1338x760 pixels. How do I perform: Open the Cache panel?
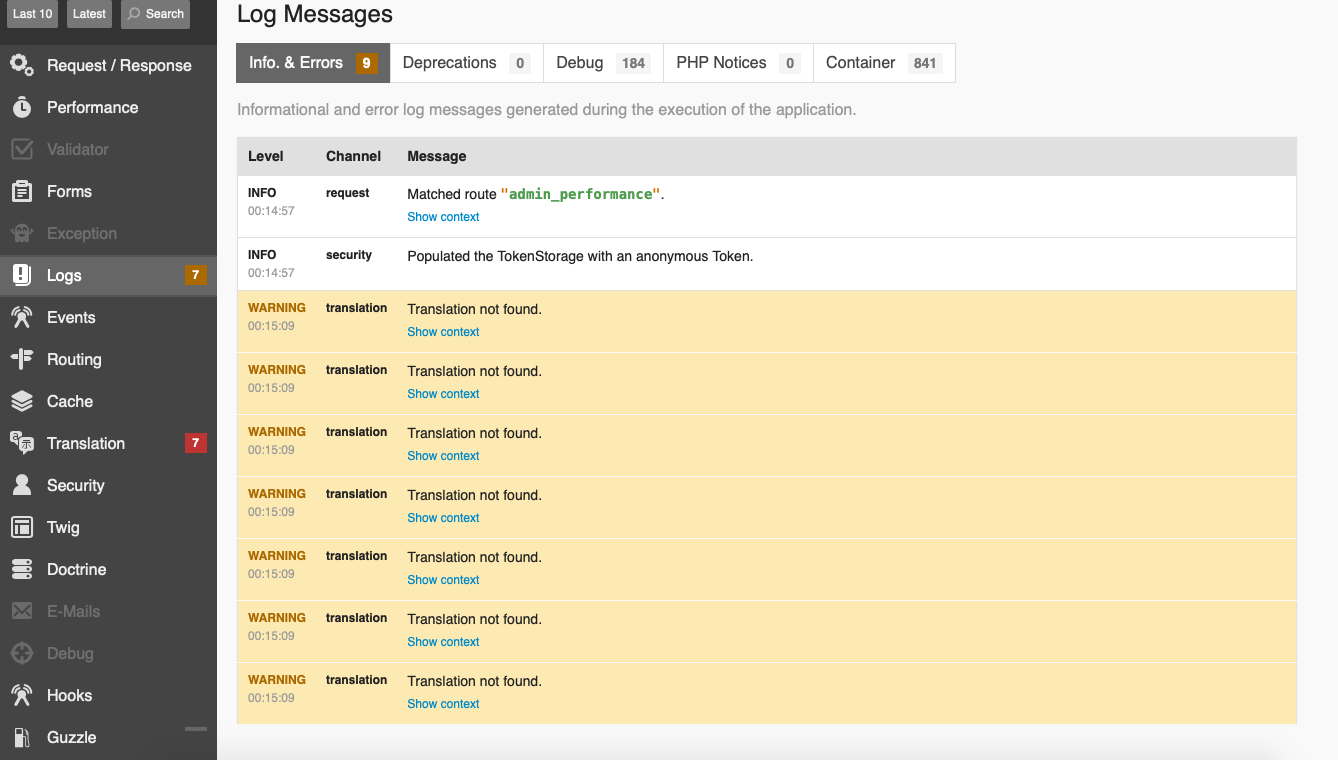pos(108,401)
